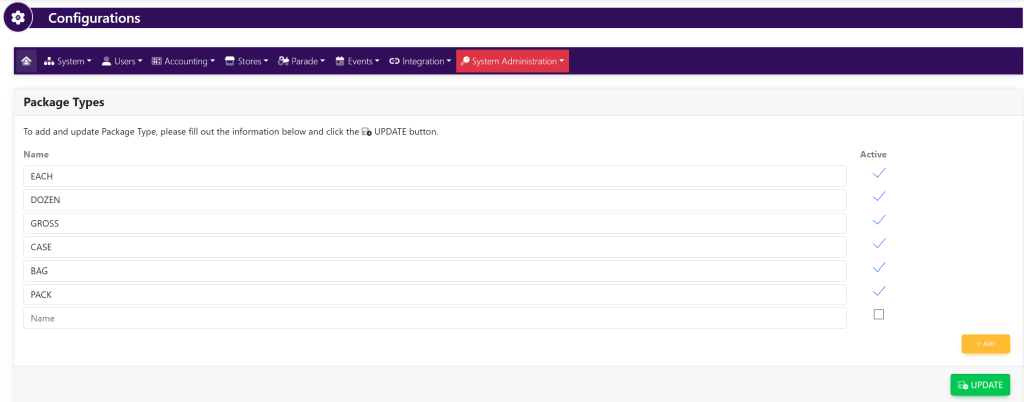The height and width of the screenshot is (402, 1024).
Task: Open the System dropdown menu
Action: coord(68,61)
